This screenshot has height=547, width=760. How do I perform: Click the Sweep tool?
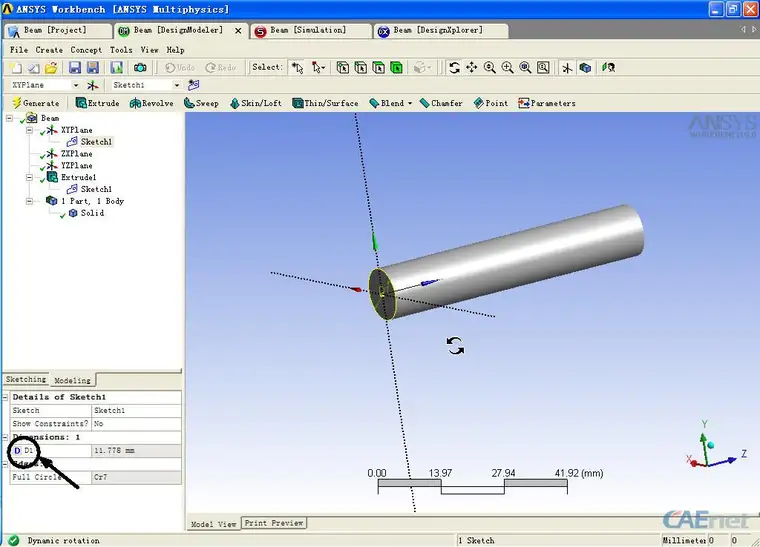coord(201,103)
